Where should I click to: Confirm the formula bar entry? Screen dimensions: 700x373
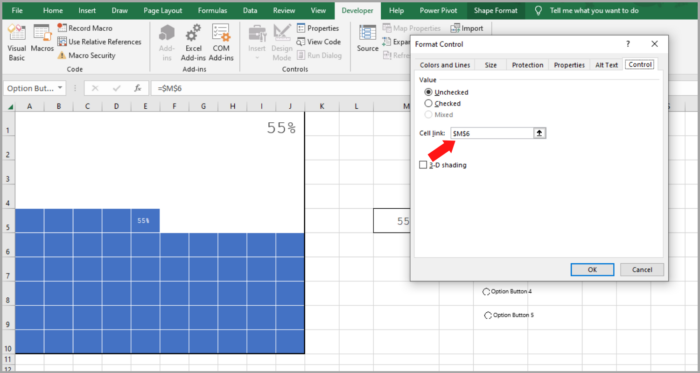pos(117,88)
